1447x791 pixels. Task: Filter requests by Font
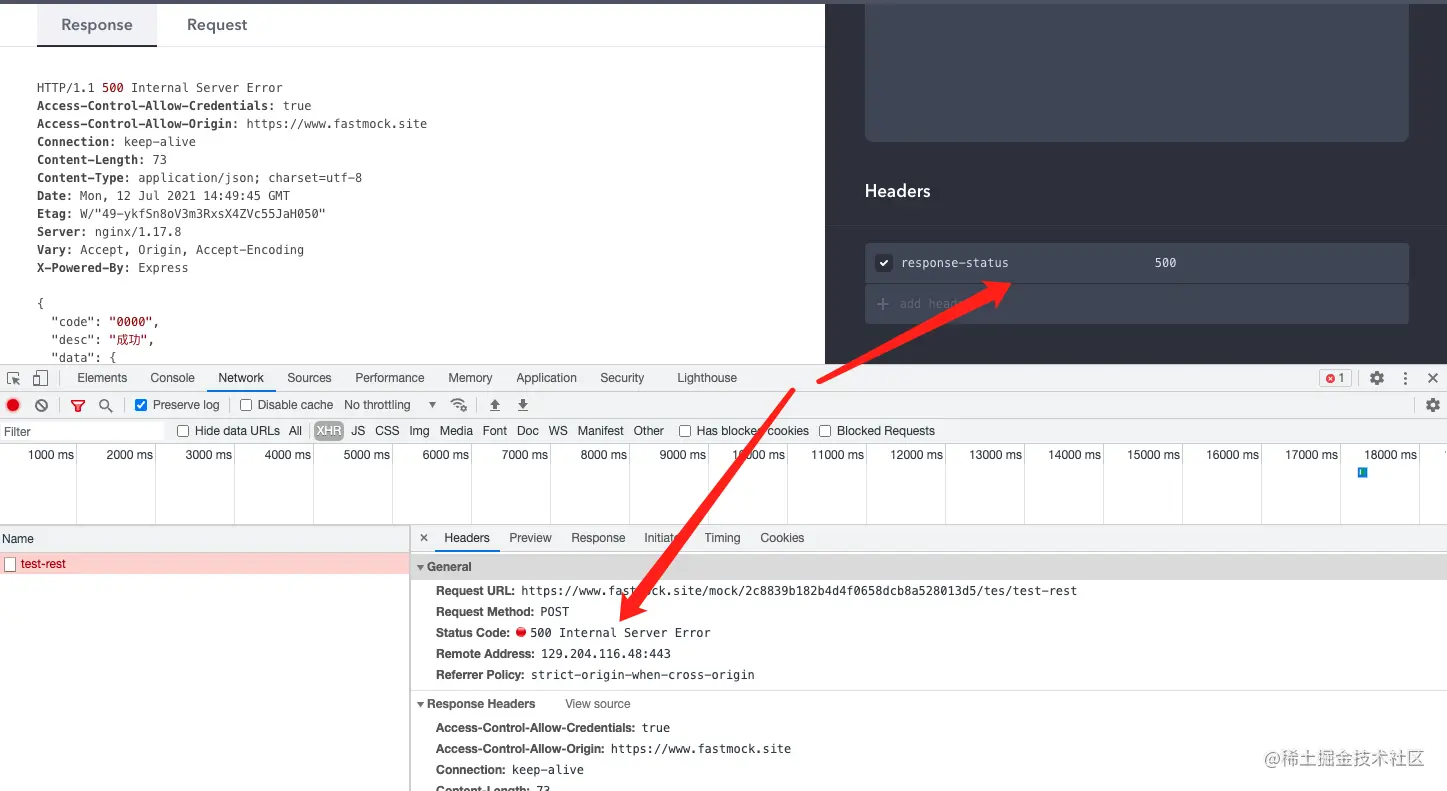[x=495, y=431]
